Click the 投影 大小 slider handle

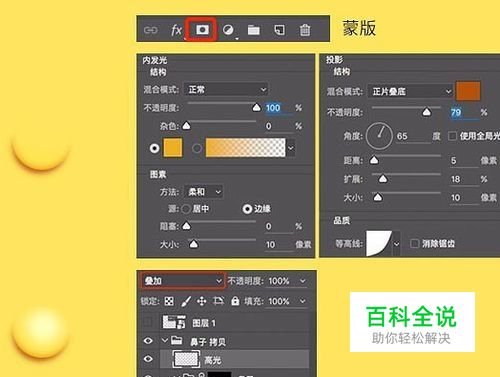(377, 198)
